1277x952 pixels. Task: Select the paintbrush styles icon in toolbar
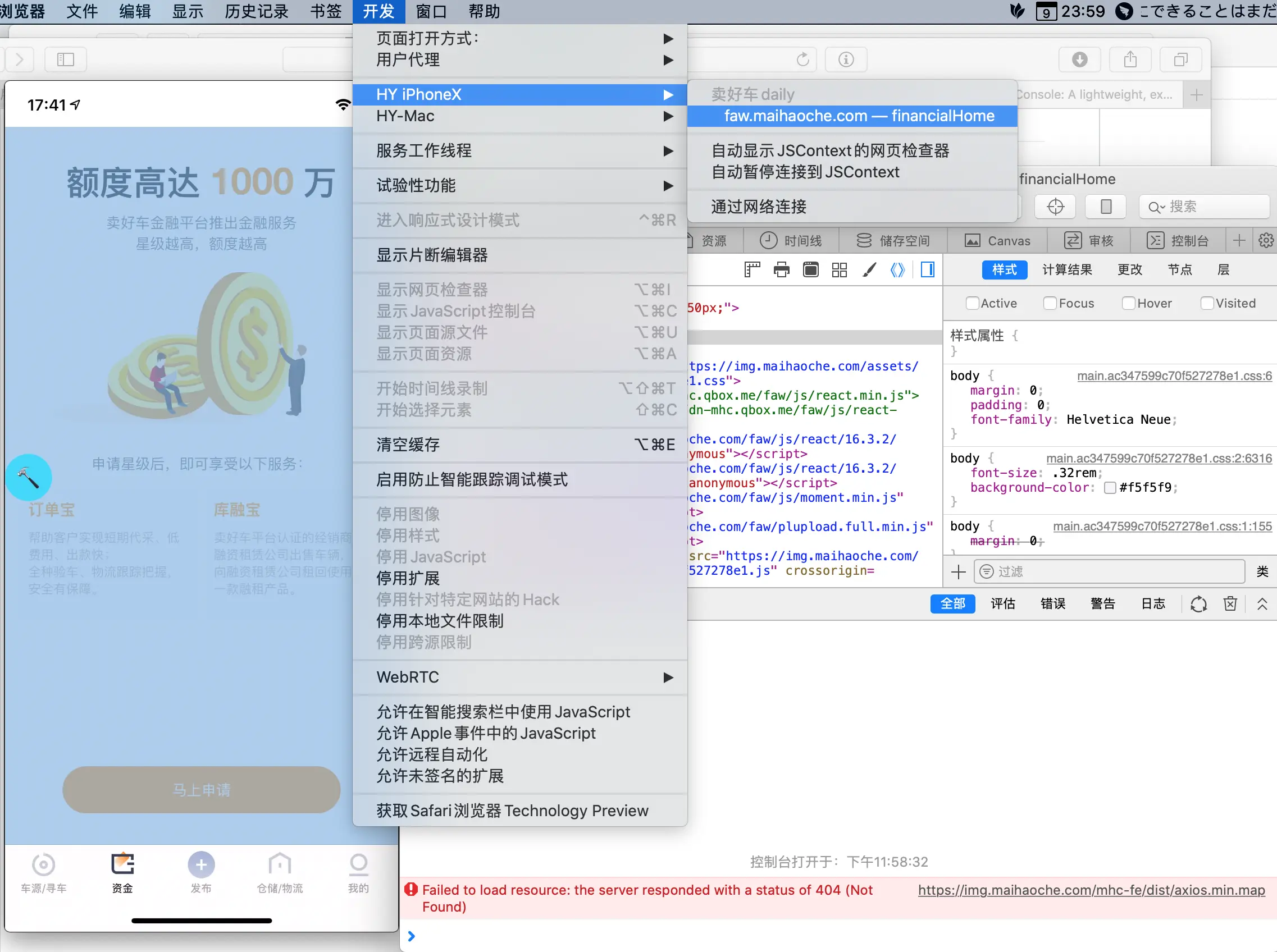click(869, 269)
